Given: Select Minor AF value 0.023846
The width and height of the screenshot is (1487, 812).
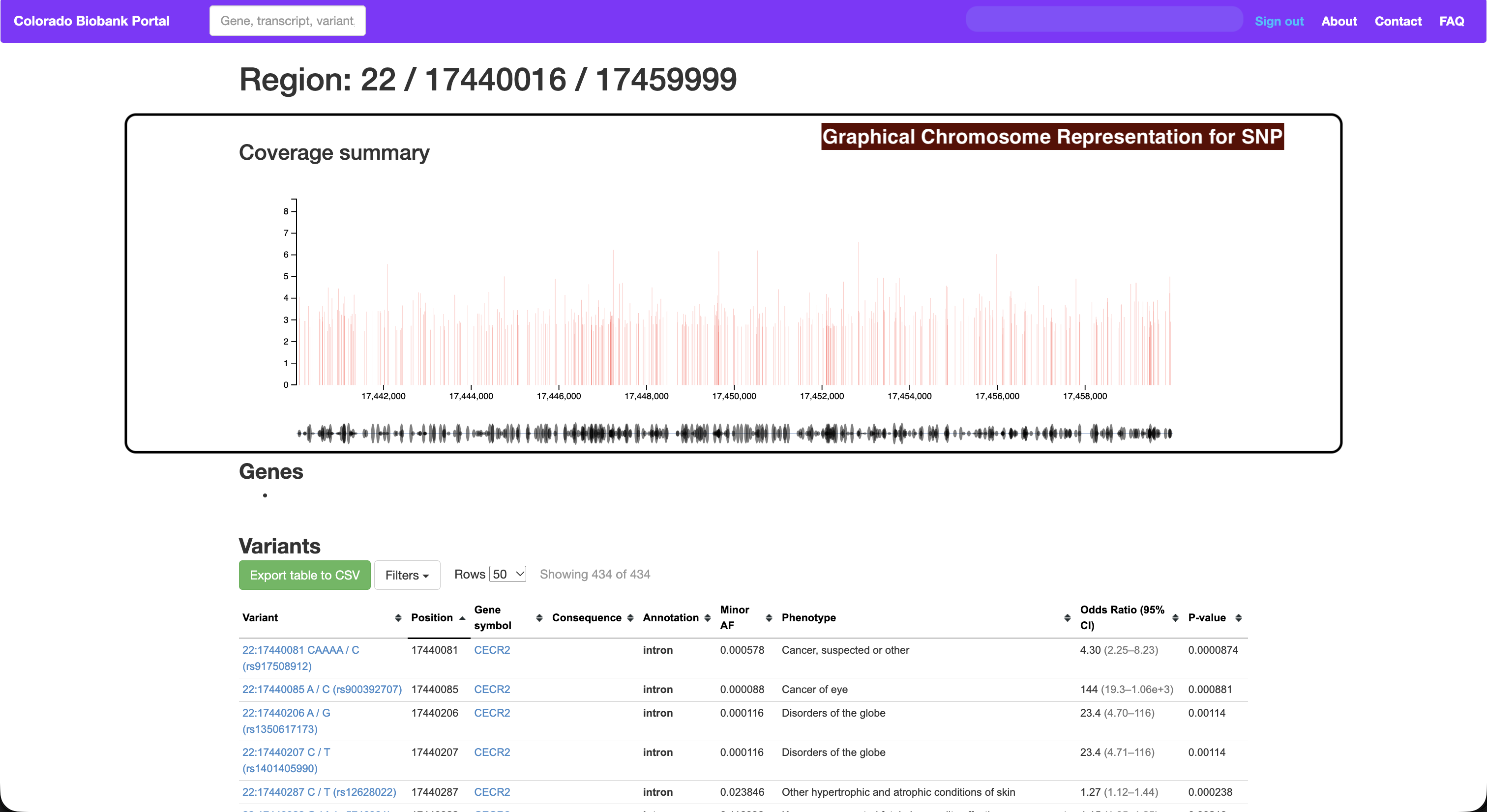Looking at the screenshot, I should point(742,792).
